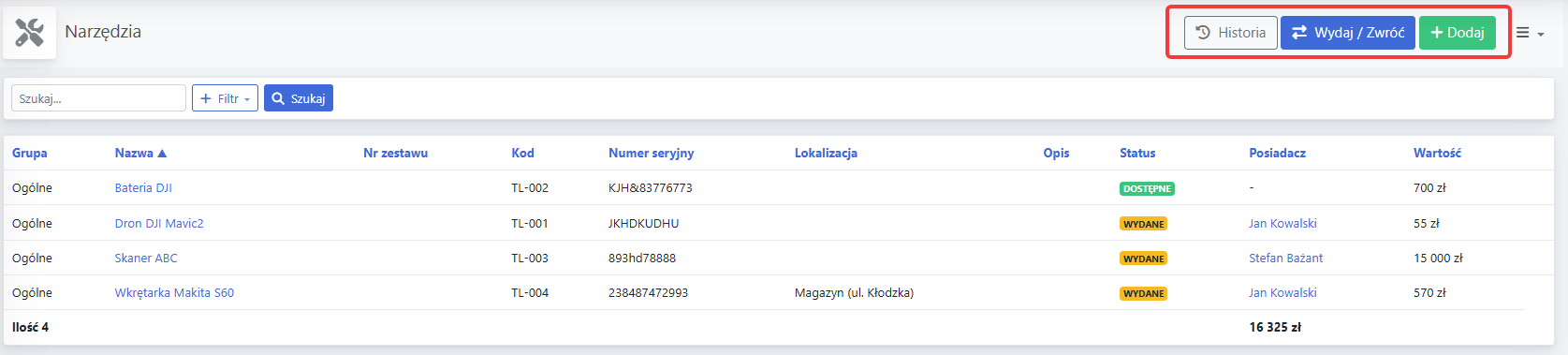Focus the Szukaj... search input field
This screenshot has width=1568, height=355.
(98, 98)
